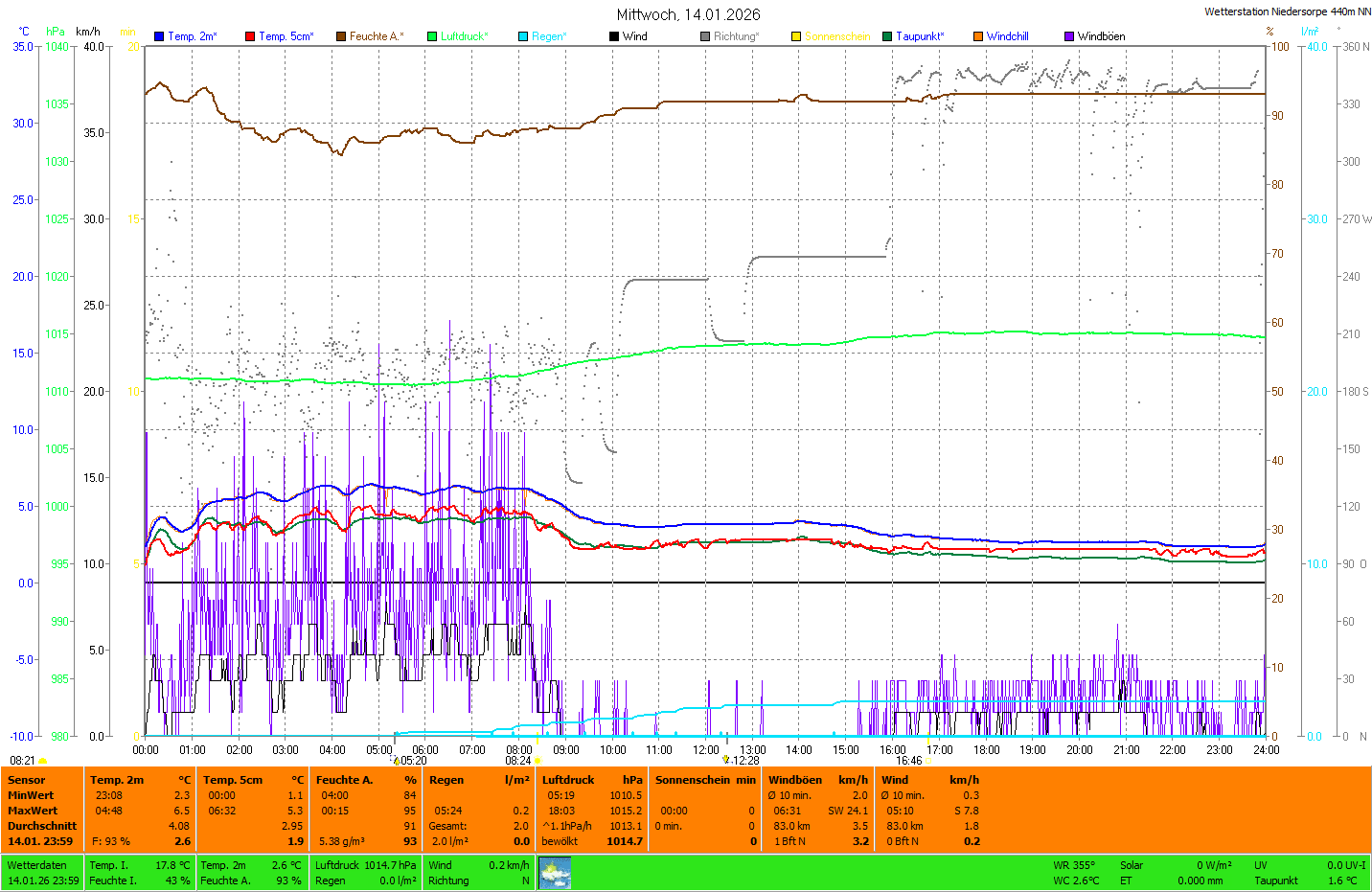Click the 12:28 solar noon marker
This screenshot has height=892, width=1372.
coord(744,761)
